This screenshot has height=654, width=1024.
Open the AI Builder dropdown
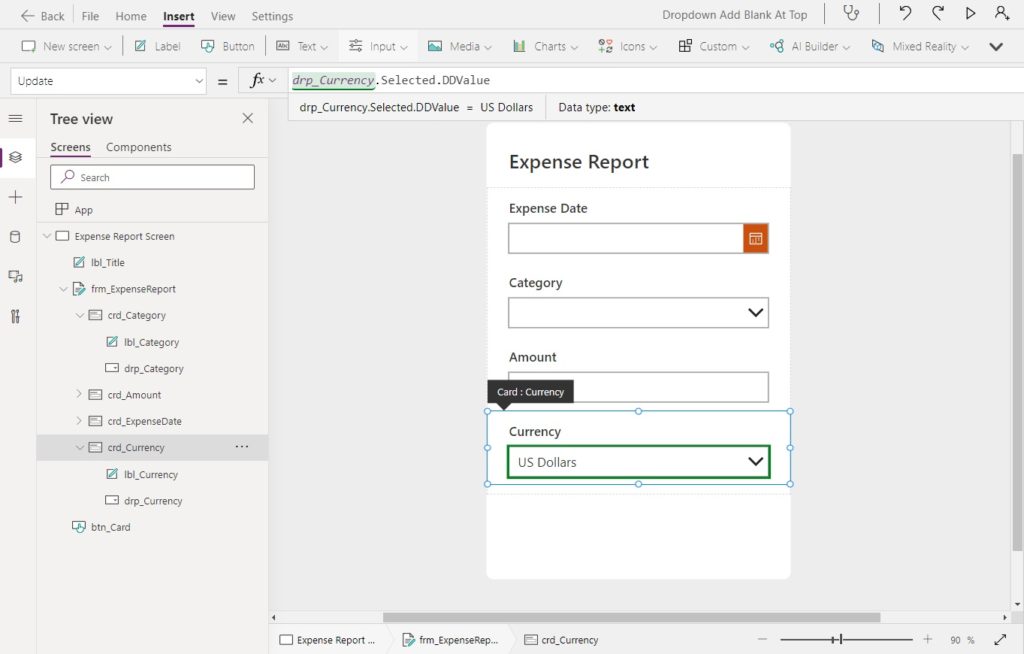(x=810, y=46)
